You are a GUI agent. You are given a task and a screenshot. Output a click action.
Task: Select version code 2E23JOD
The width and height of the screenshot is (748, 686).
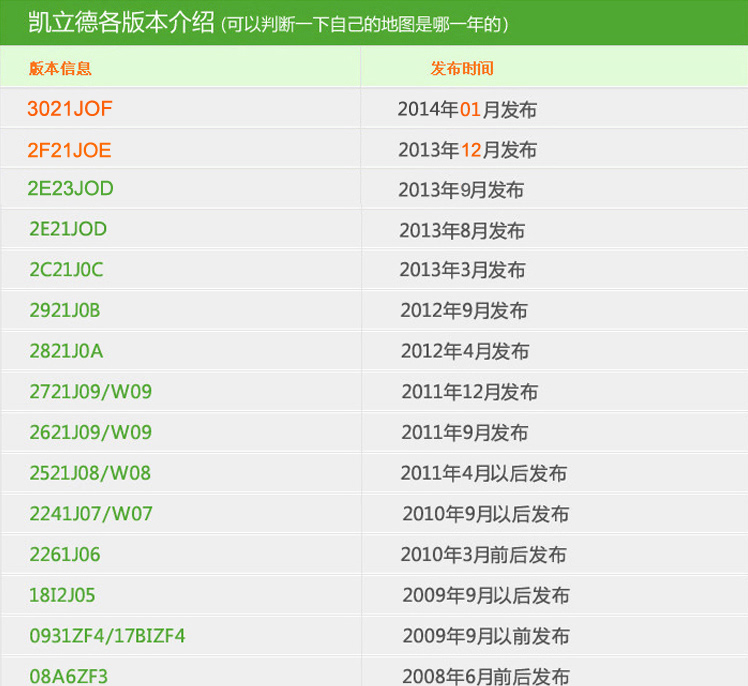click(70, 188)
